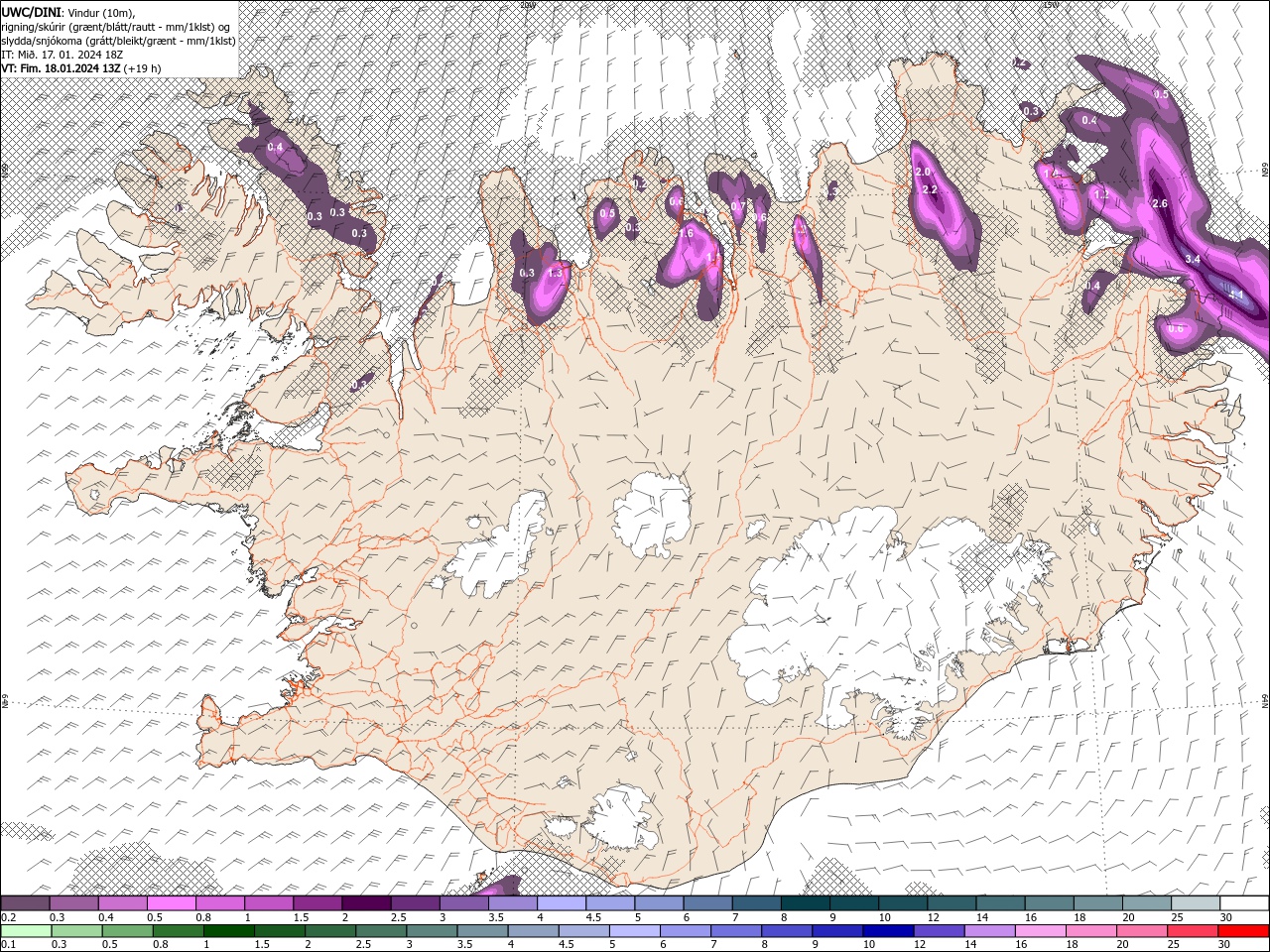Image resolution: width=1270 pixels, height=952 pixels.
Task: Select the dark navy swatch labeled 10 on rain scale
Action: (x=886, y=931)
